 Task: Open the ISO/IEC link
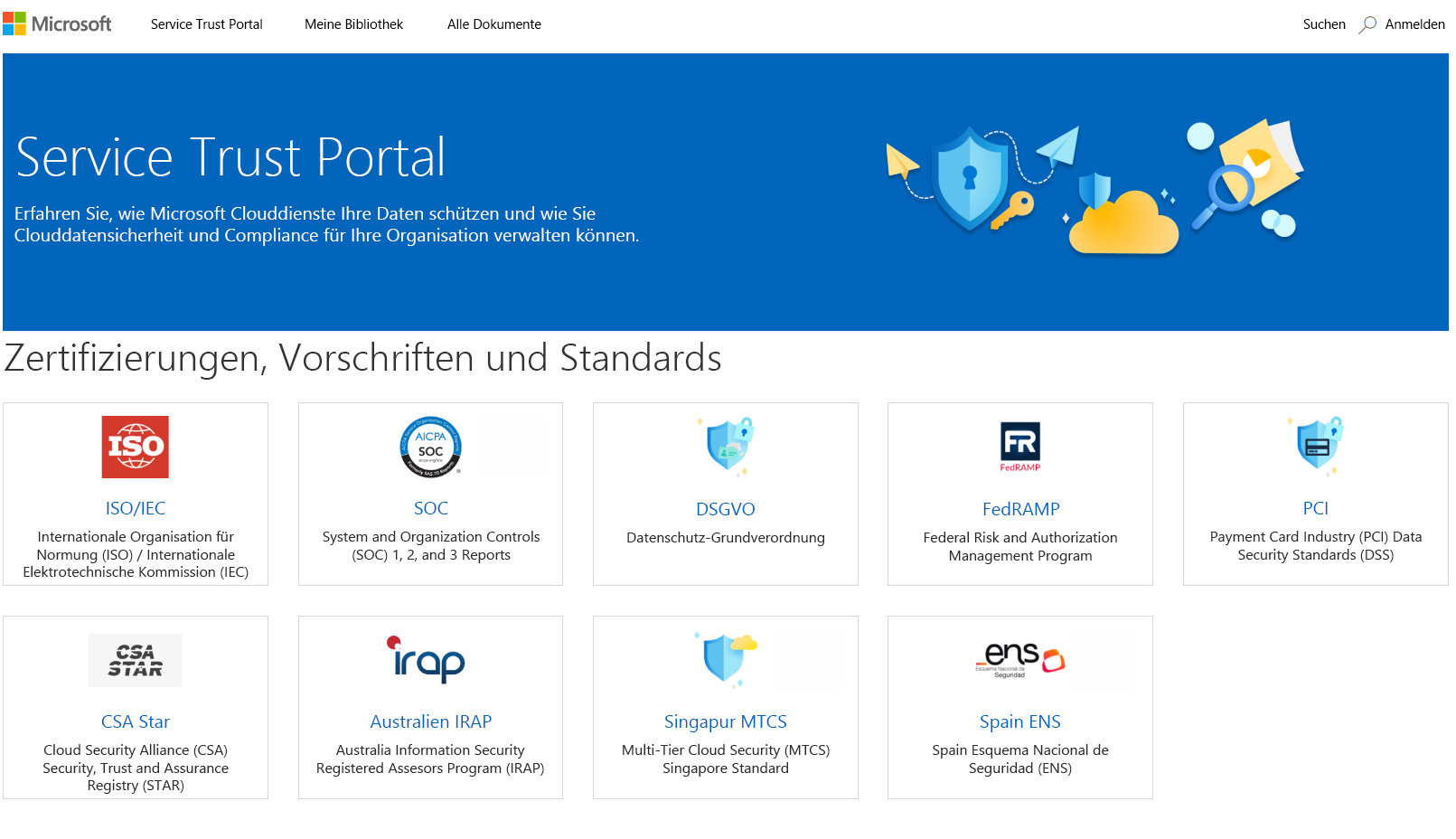click(x=136, y=508)
